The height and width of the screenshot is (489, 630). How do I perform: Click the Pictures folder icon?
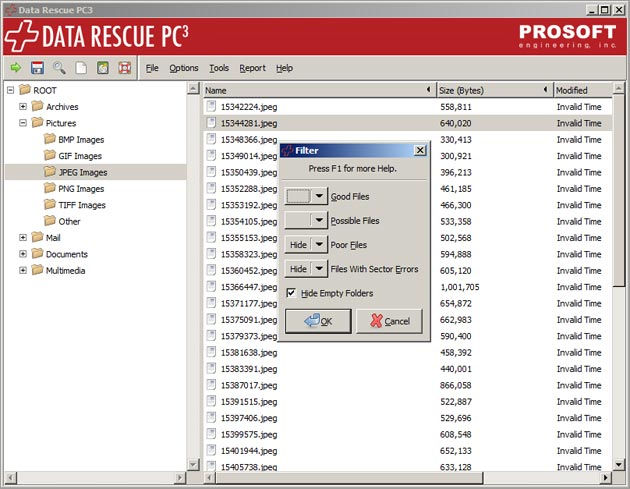pyautogui.click(x=37, y=123)
